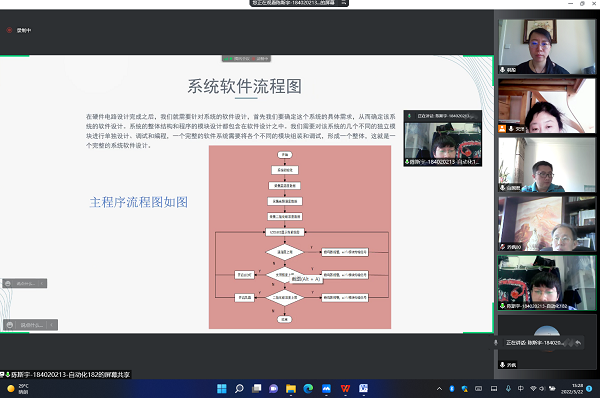Click the slide title 系统软件流程图
This screenshot has width=600, height=398.
[x=245, y=86]
